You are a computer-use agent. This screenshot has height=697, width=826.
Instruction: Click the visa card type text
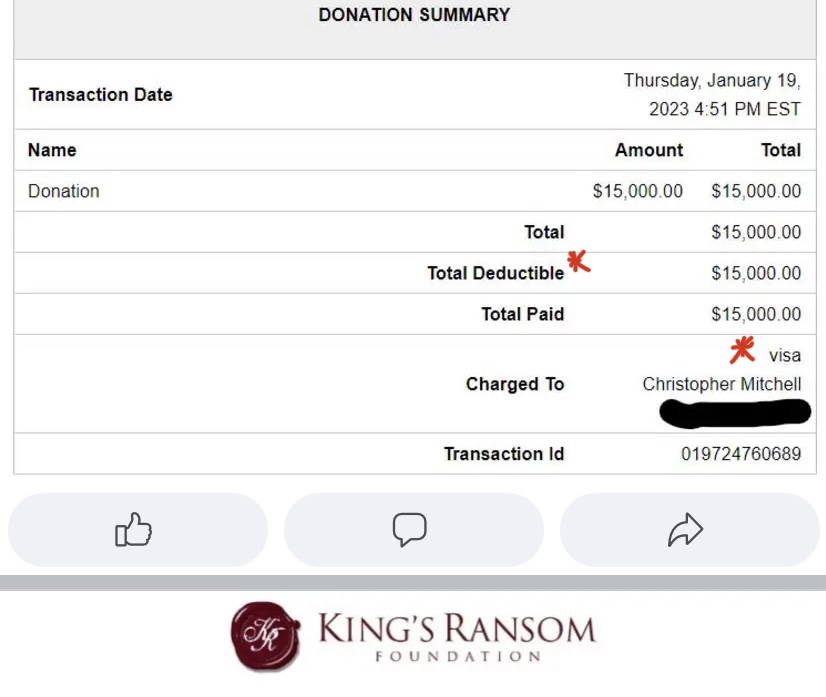pos(785,356)
